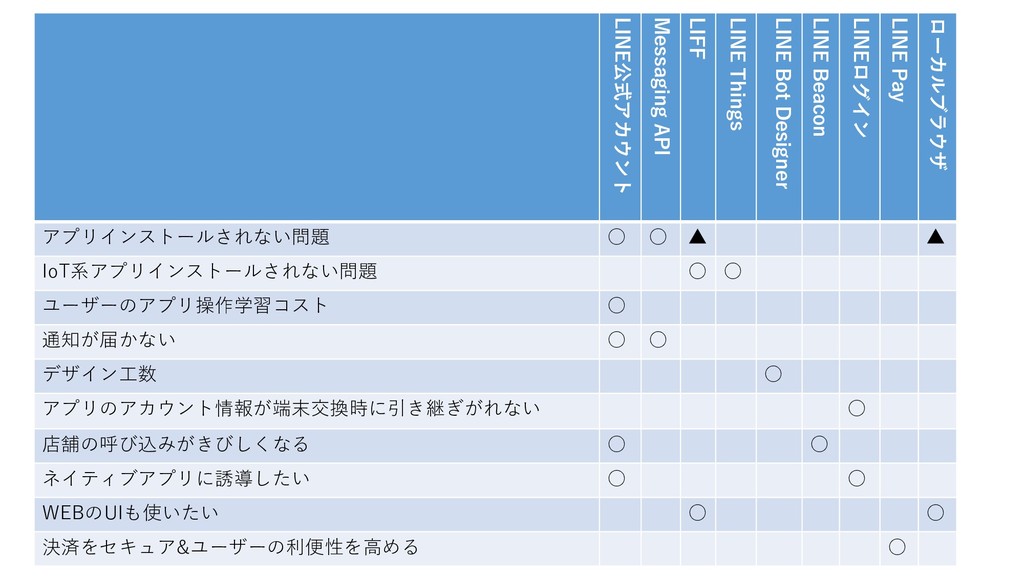Image resolution: width=1024 pixels, height=576 pixels.
Task: Click the LINE Pay circle in 決済 row
Action: pyautogui.click(x=897, y=547)
